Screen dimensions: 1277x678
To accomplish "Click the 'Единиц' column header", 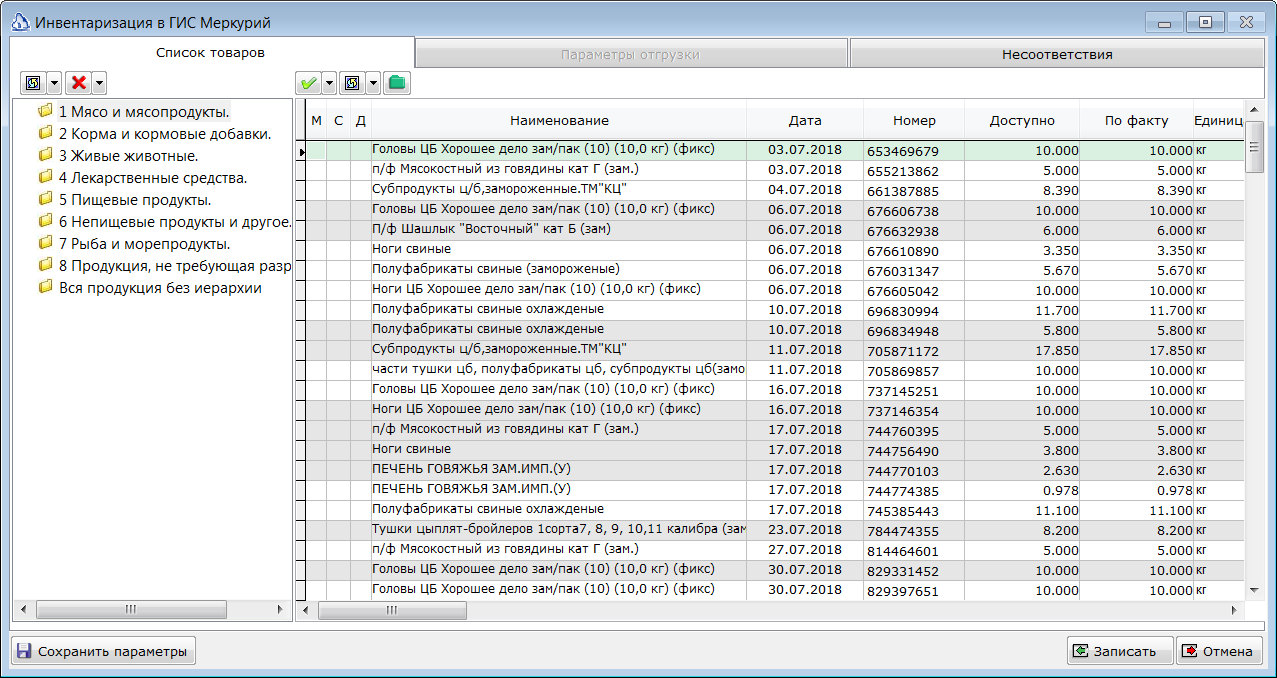I will click(1218, 120).
